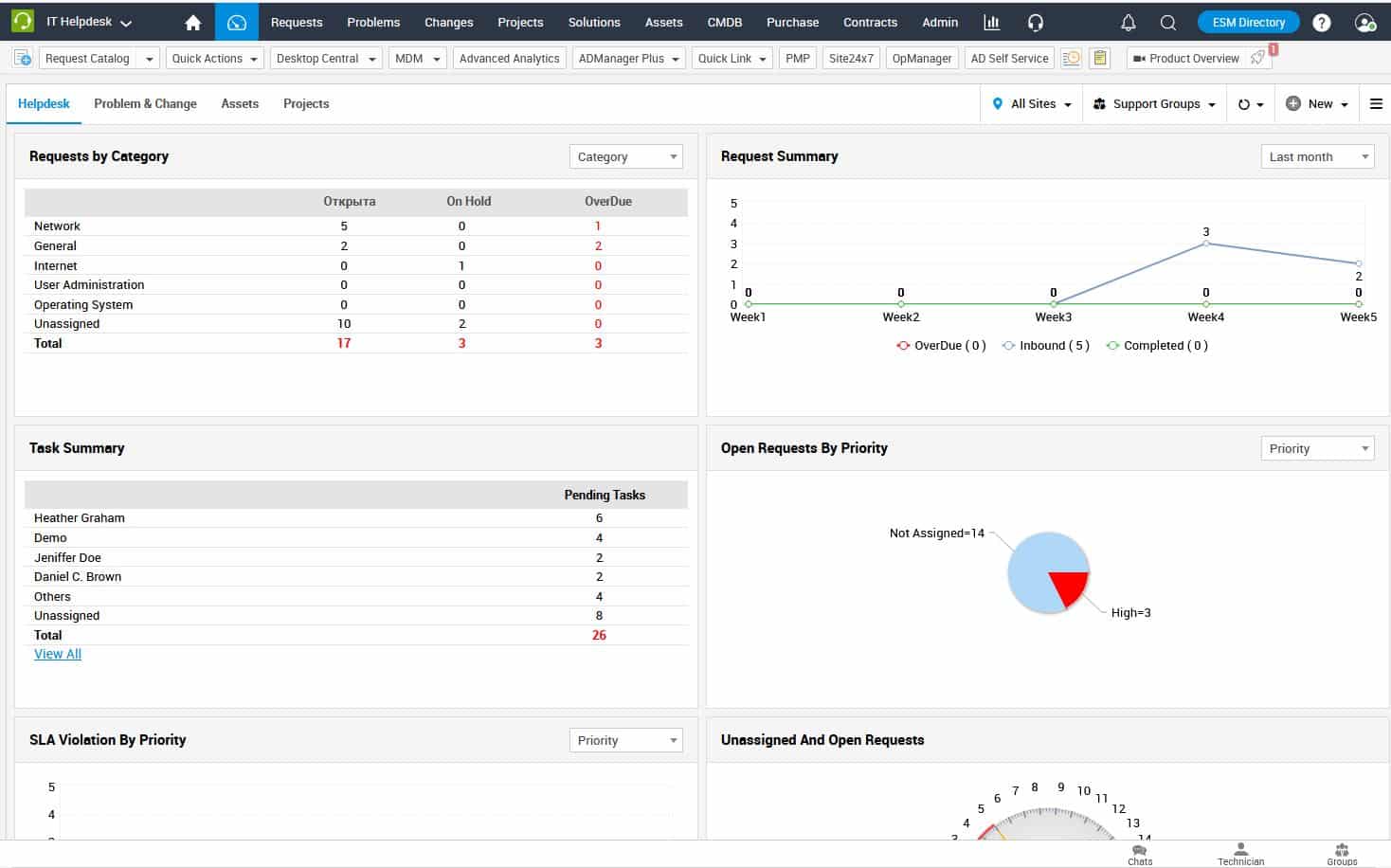Expand the Last month period dropdown
This screenshot has height=868, width=1391.
(x=1318, y=157)
